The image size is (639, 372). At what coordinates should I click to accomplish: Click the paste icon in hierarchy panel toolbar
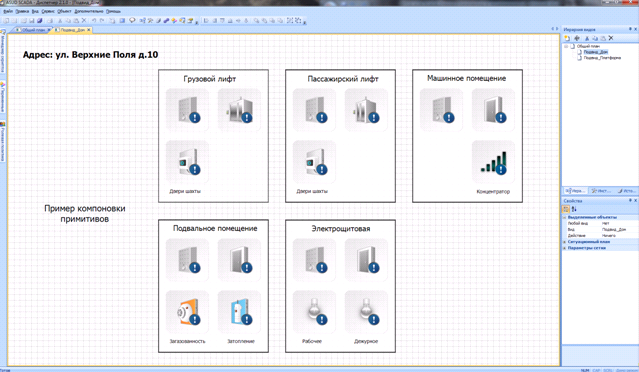pyautogui.click(x=603, y=38)
